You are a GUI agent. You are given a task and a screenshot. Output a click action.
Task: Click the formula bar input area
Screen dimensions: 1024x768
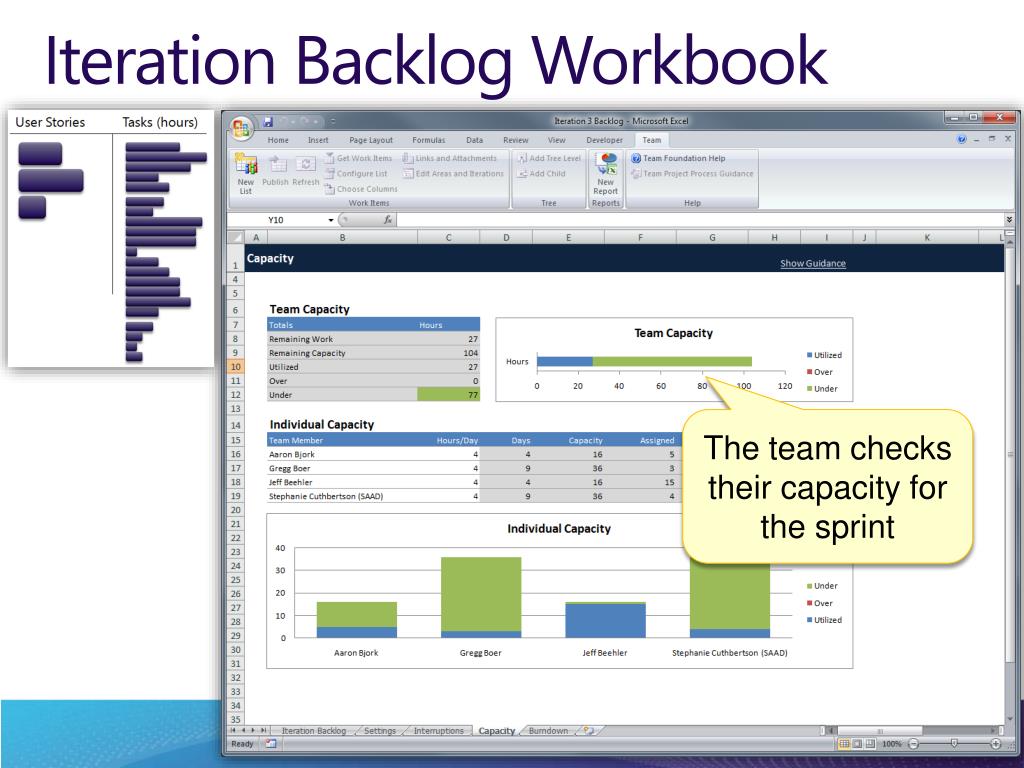tap(699, 220)
